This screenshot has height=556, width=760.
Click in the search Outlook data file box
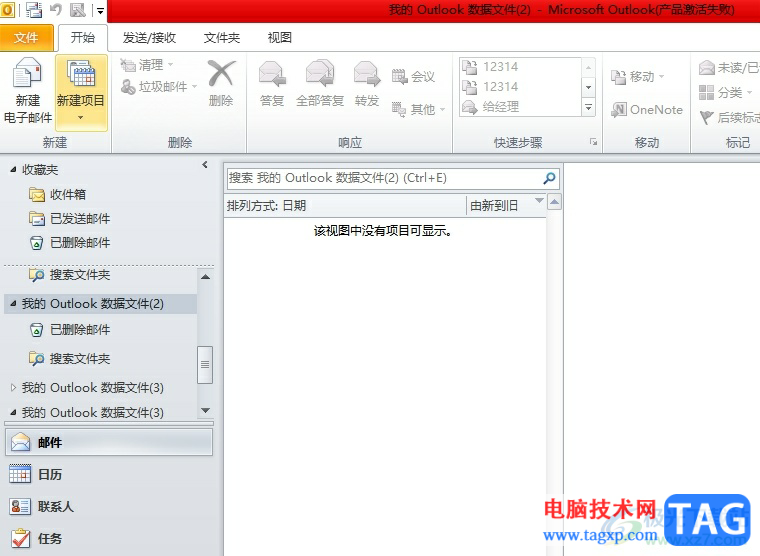pos(383,178)
